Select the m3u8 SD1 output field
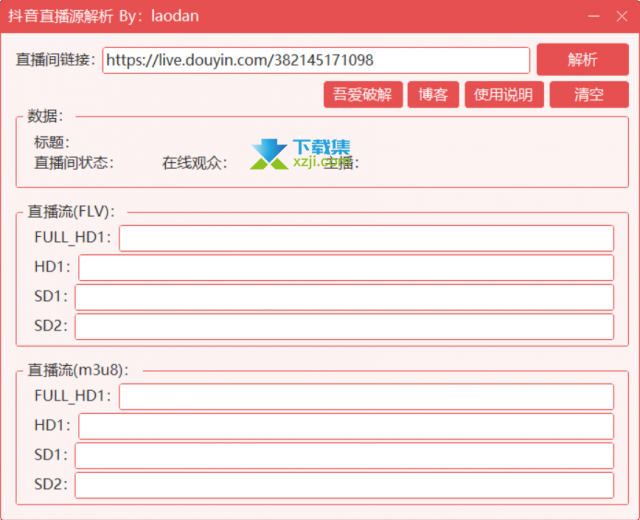 (x=344, y=456)
